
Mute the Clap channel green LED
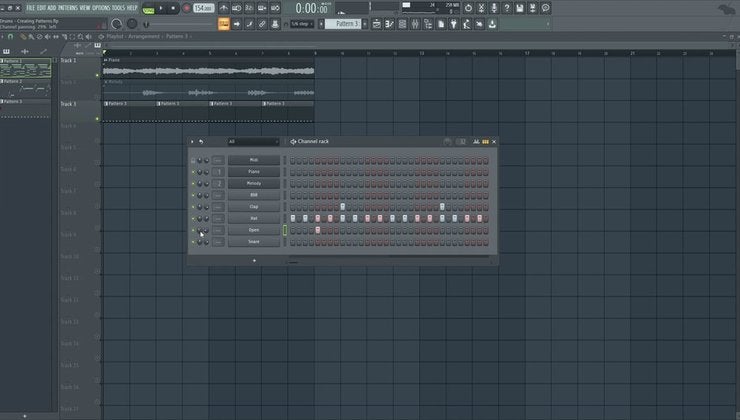pyautogui.click(x=193, y=207)
